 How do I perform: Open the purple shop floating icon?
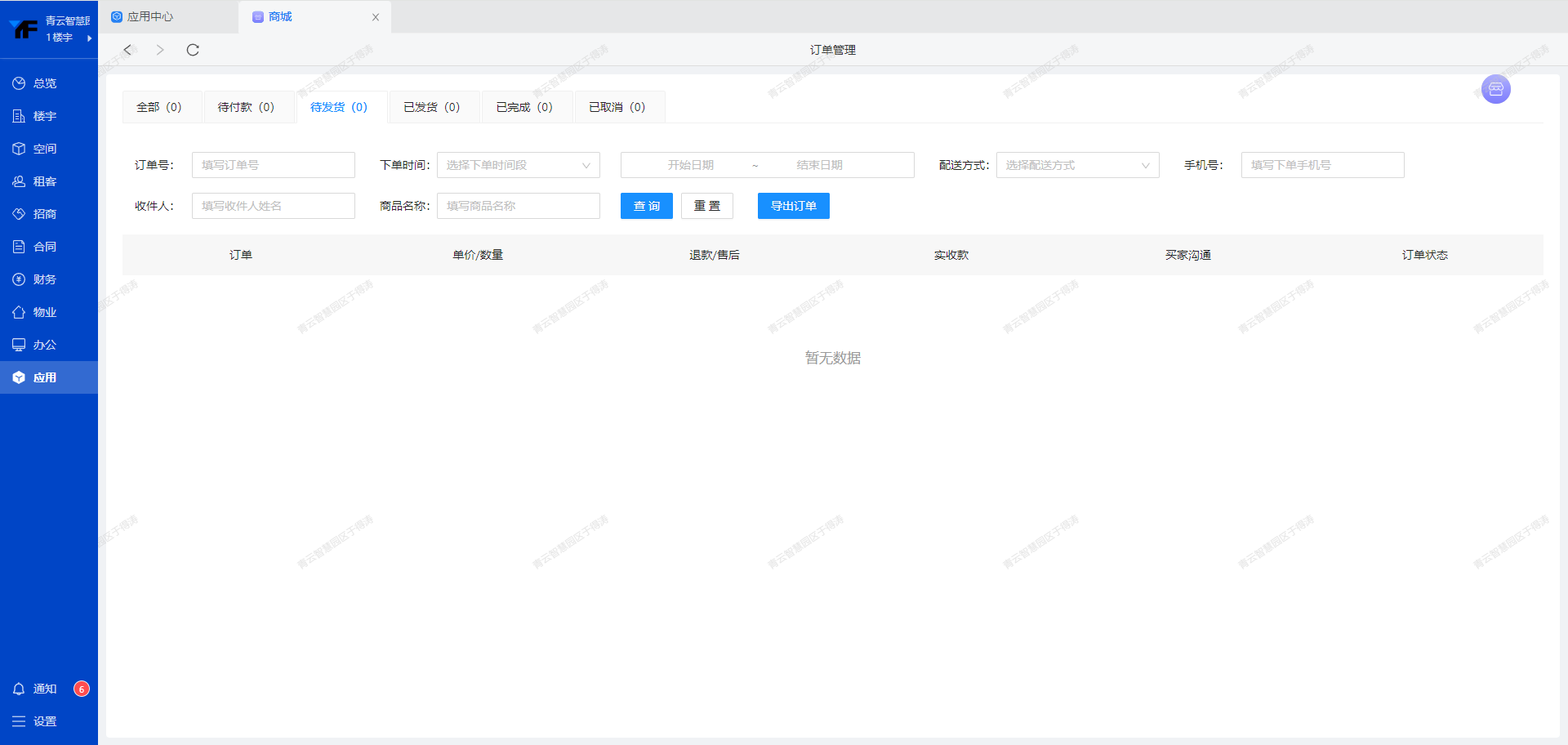[x=1495, y=89]
